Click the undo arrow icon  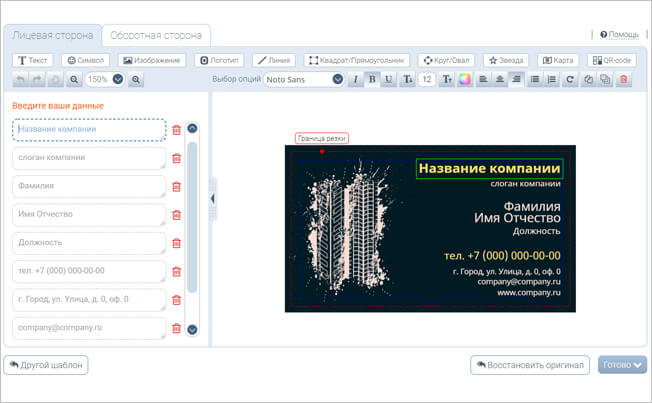(20, 79)
